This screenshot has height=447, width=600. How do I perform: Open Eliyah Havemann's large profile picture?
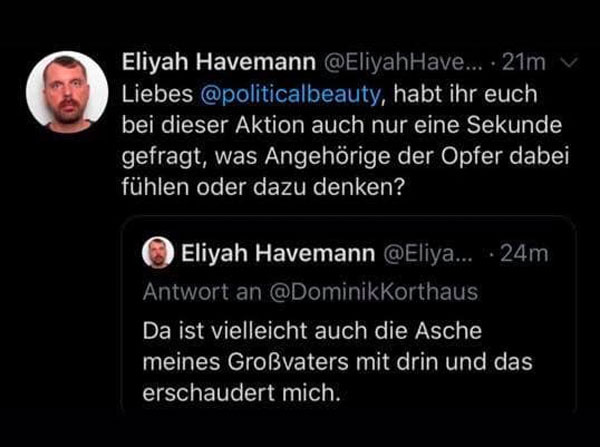(x=67, y=91)
